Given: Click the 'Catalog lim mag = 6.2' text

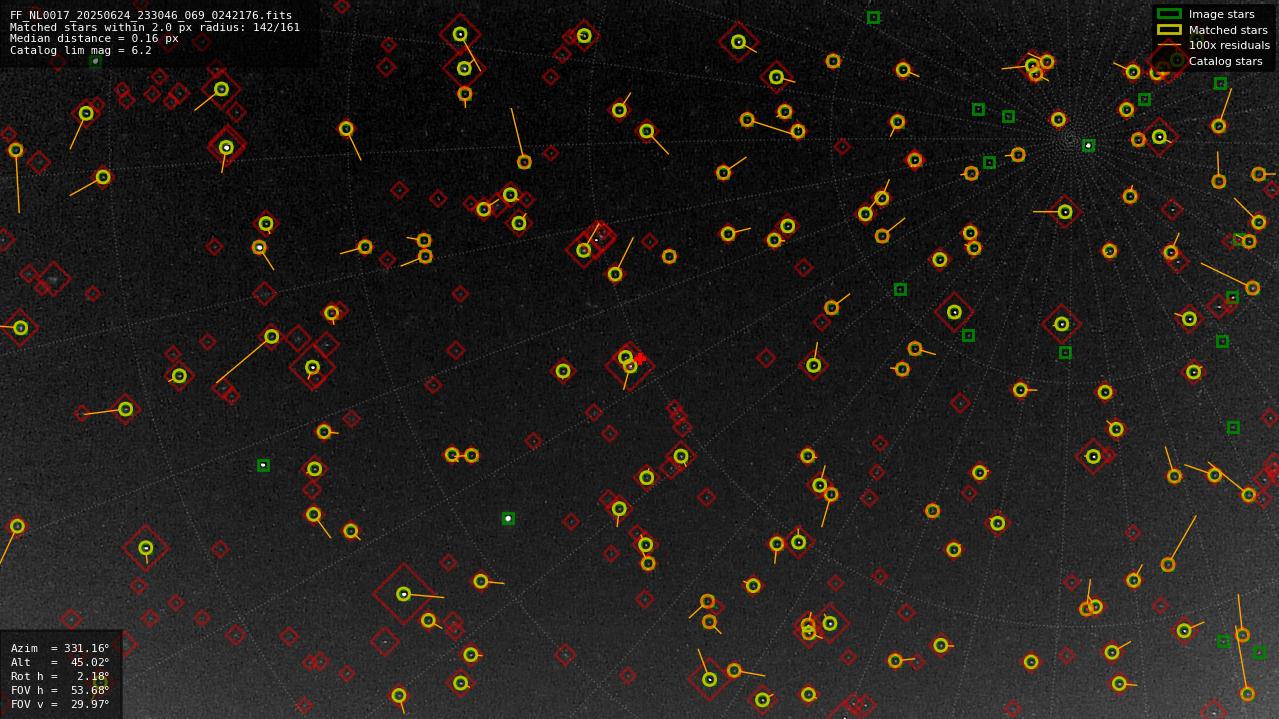Looking at the screenshot, I should (81, 50).
